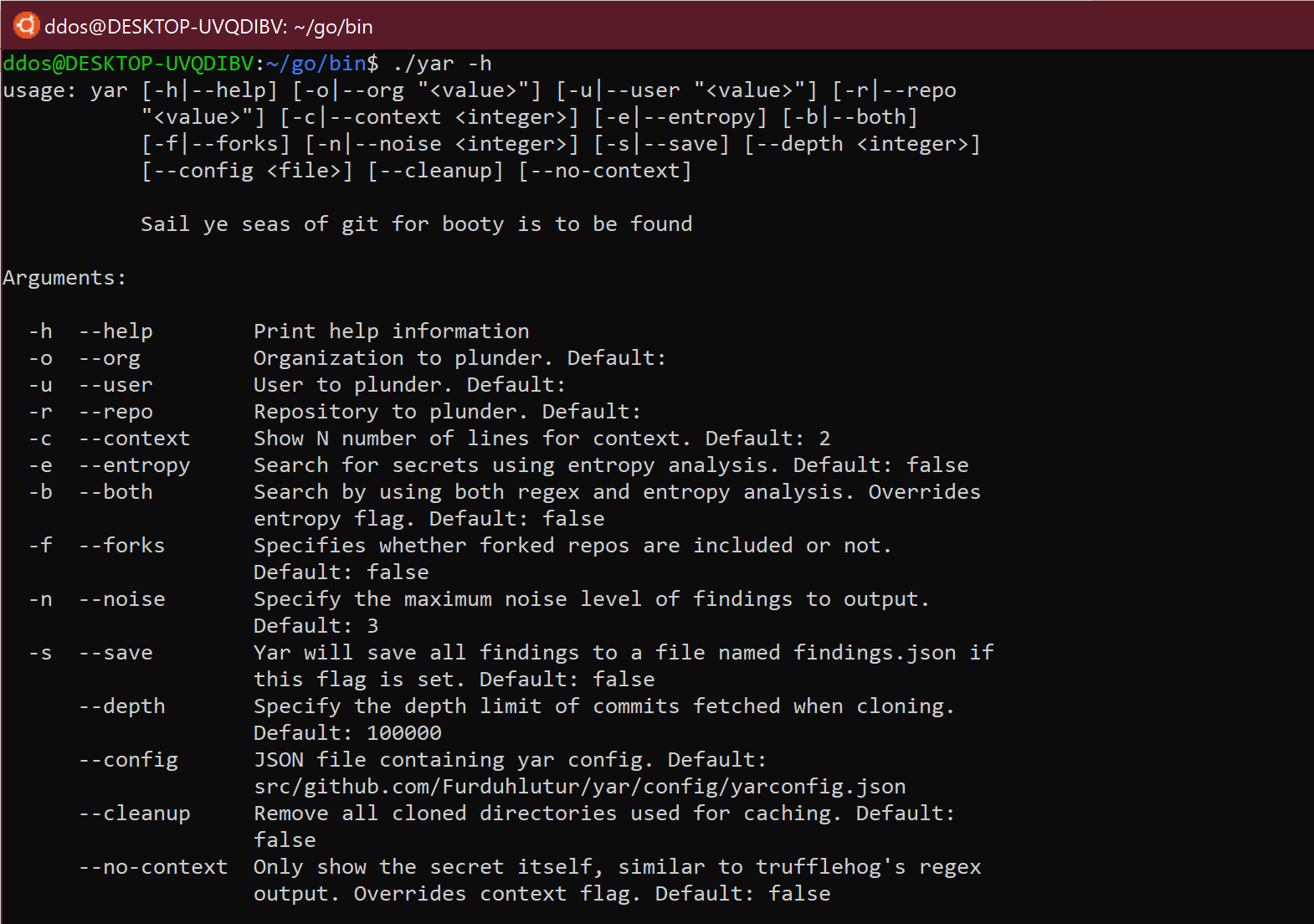Click --cleanup in the arguments list
Image resolution: width=1314 pixels, height=924 pixels.
pyautogui.click(x=134, y=814)
